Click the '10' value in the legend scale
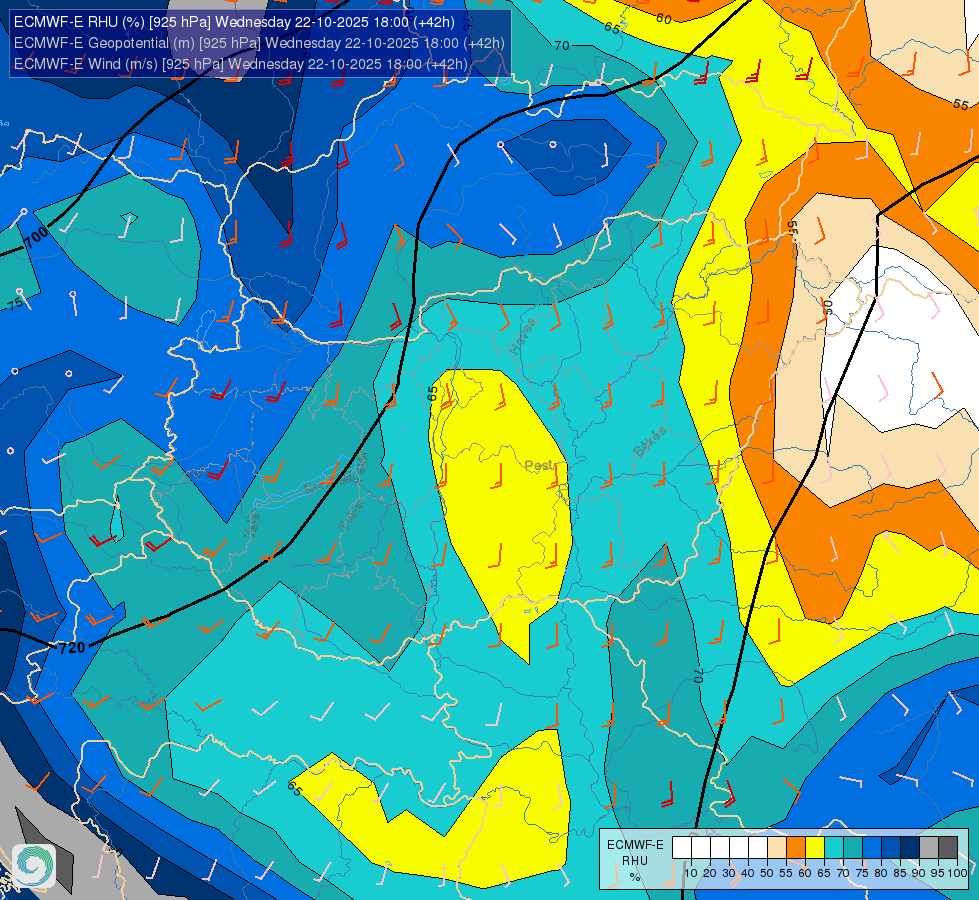 (x=691, y=873)
